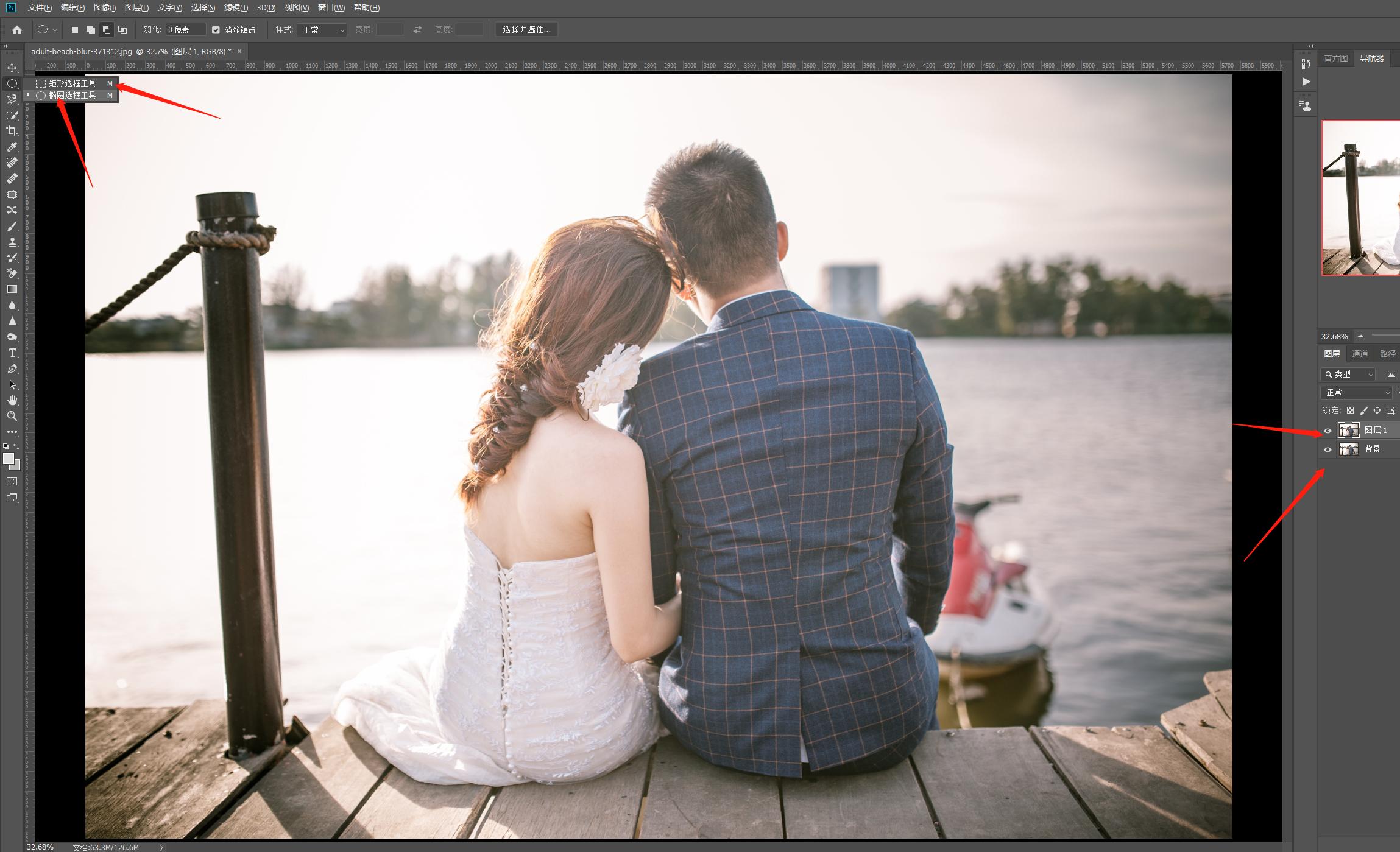This screenshot has height=852, width=1400.
Task: Hide the 背景 layer with its eye icon
Action: [x=1328, y=449]
